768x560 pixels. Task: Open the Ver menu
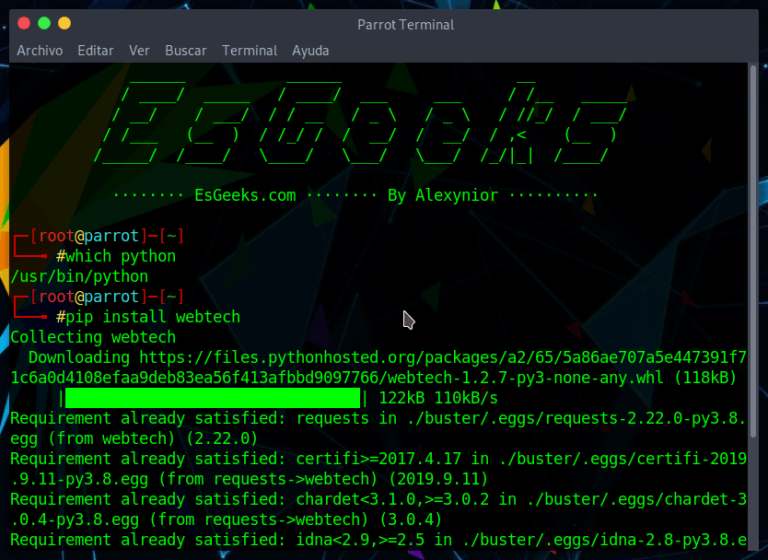click(139, 50)
